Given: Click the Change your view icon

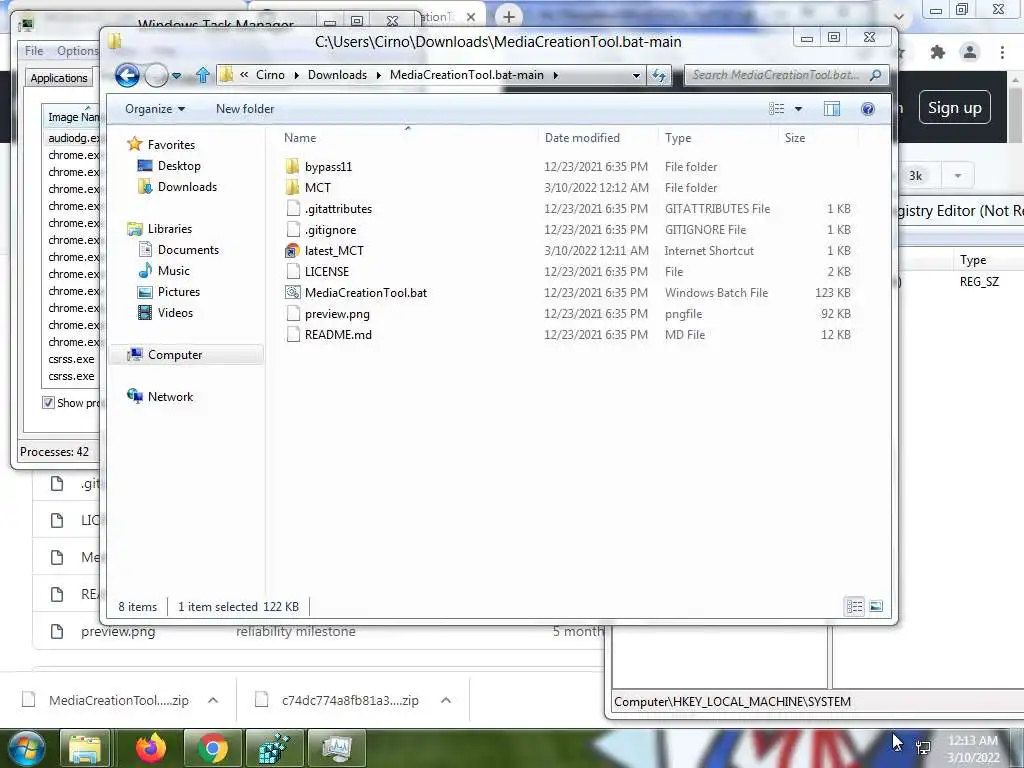Looking at the screenshot, I should coord(776,109).
